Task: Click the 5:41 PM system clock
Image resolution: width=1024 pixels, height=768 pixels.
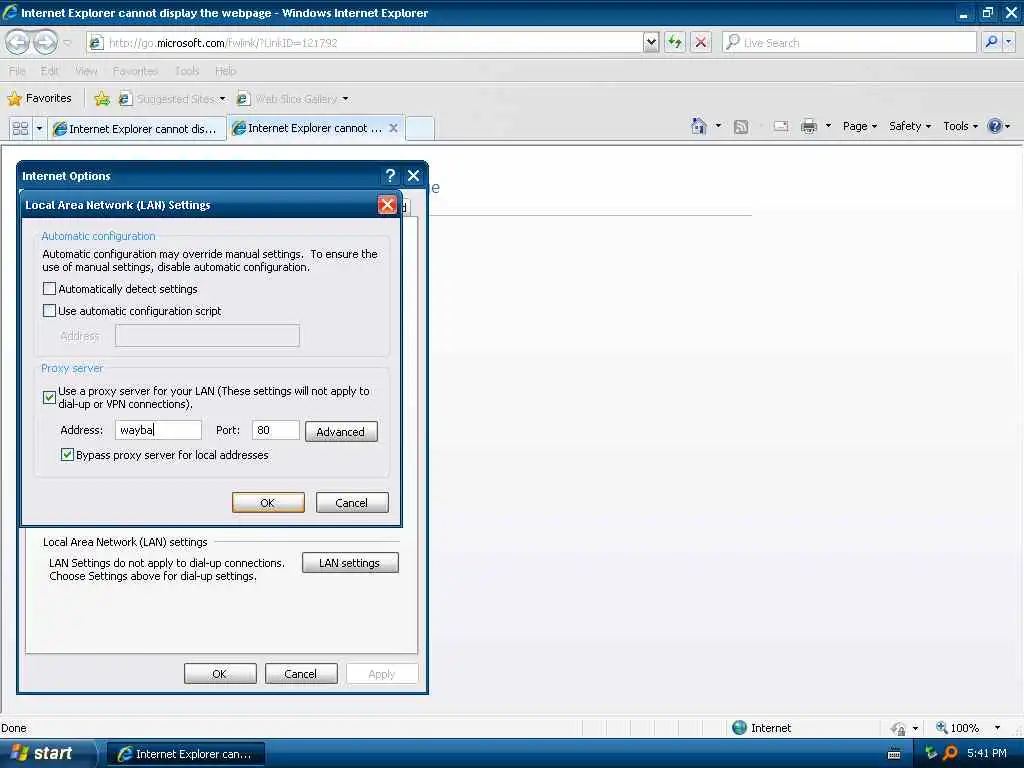Action: pos(987,753)
